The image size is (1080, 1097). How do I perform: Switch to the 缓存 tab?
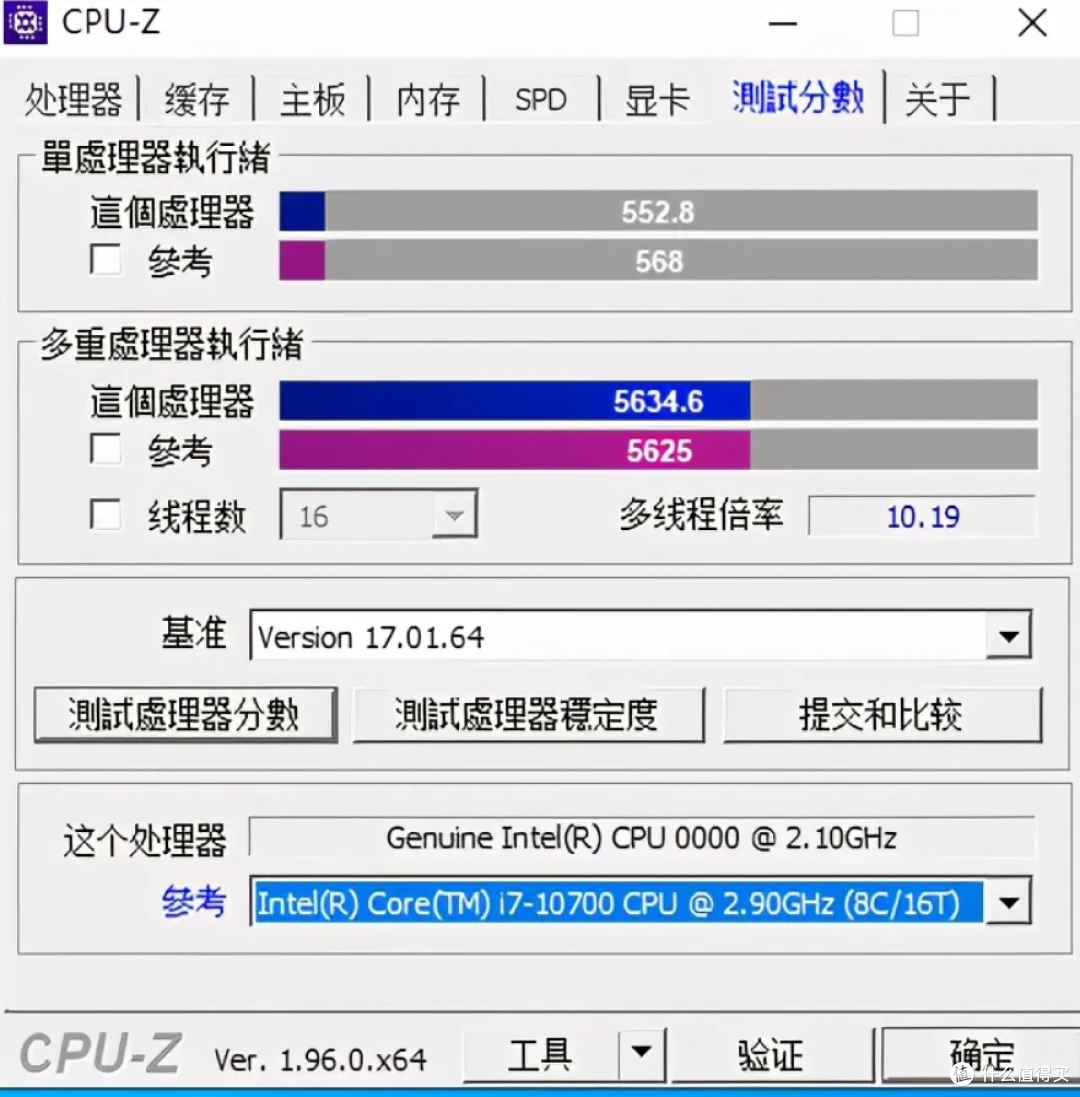(x=197, y=99)
